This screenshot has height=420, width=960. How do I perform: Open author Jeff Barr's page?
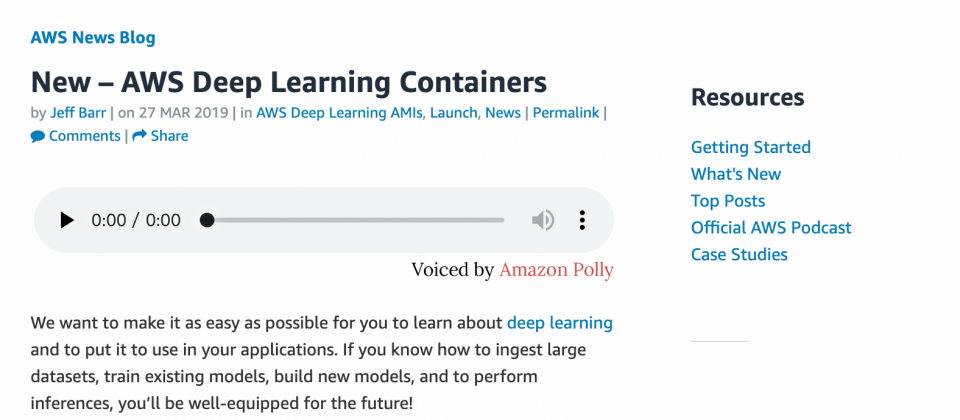pos(78,113)
